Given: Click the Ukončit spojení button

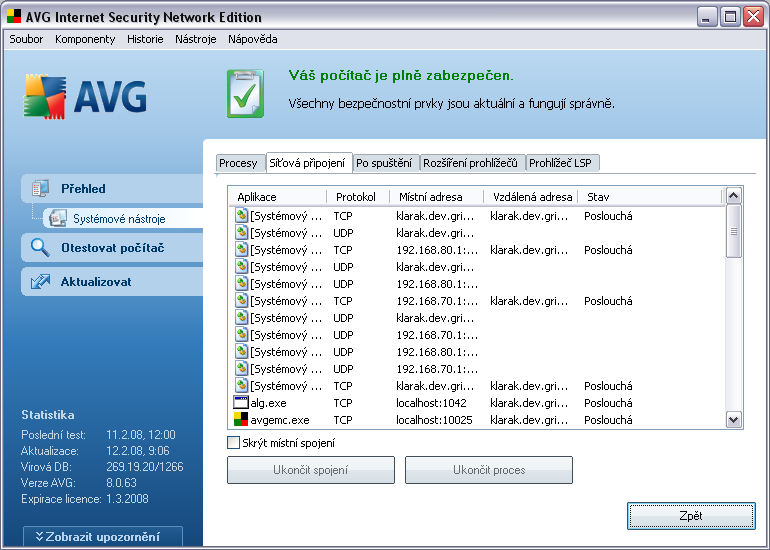Looking at the screenshot, I should [311, 470].
